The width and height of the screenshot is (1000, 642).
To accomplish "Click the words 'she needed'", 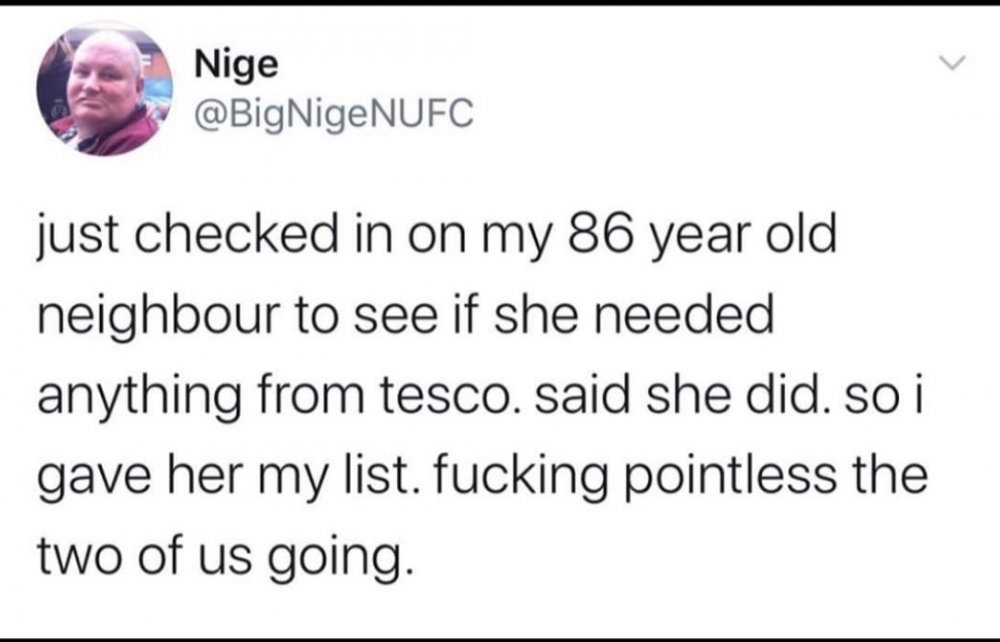I will [x=633, y=315].
